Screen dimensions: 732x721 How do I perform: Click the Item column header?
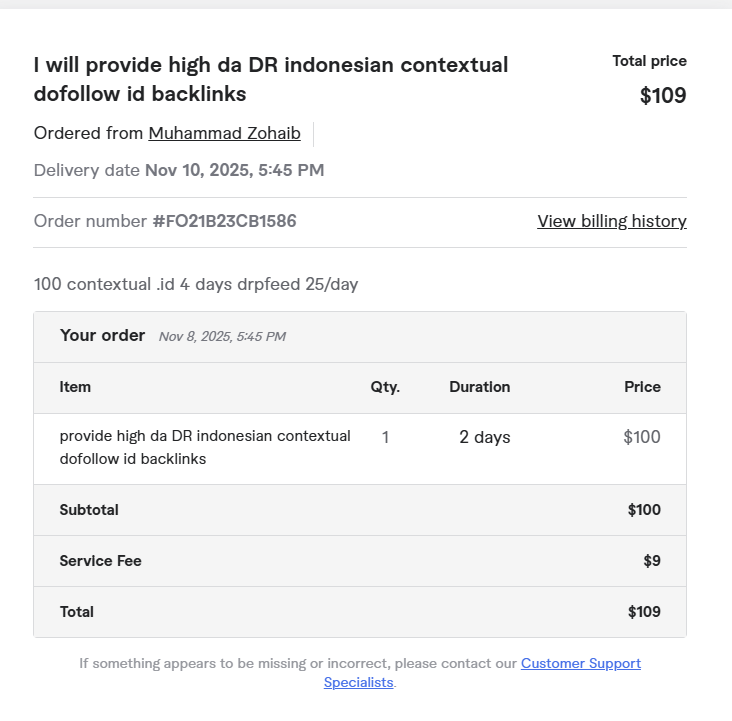tap(75, 387)
